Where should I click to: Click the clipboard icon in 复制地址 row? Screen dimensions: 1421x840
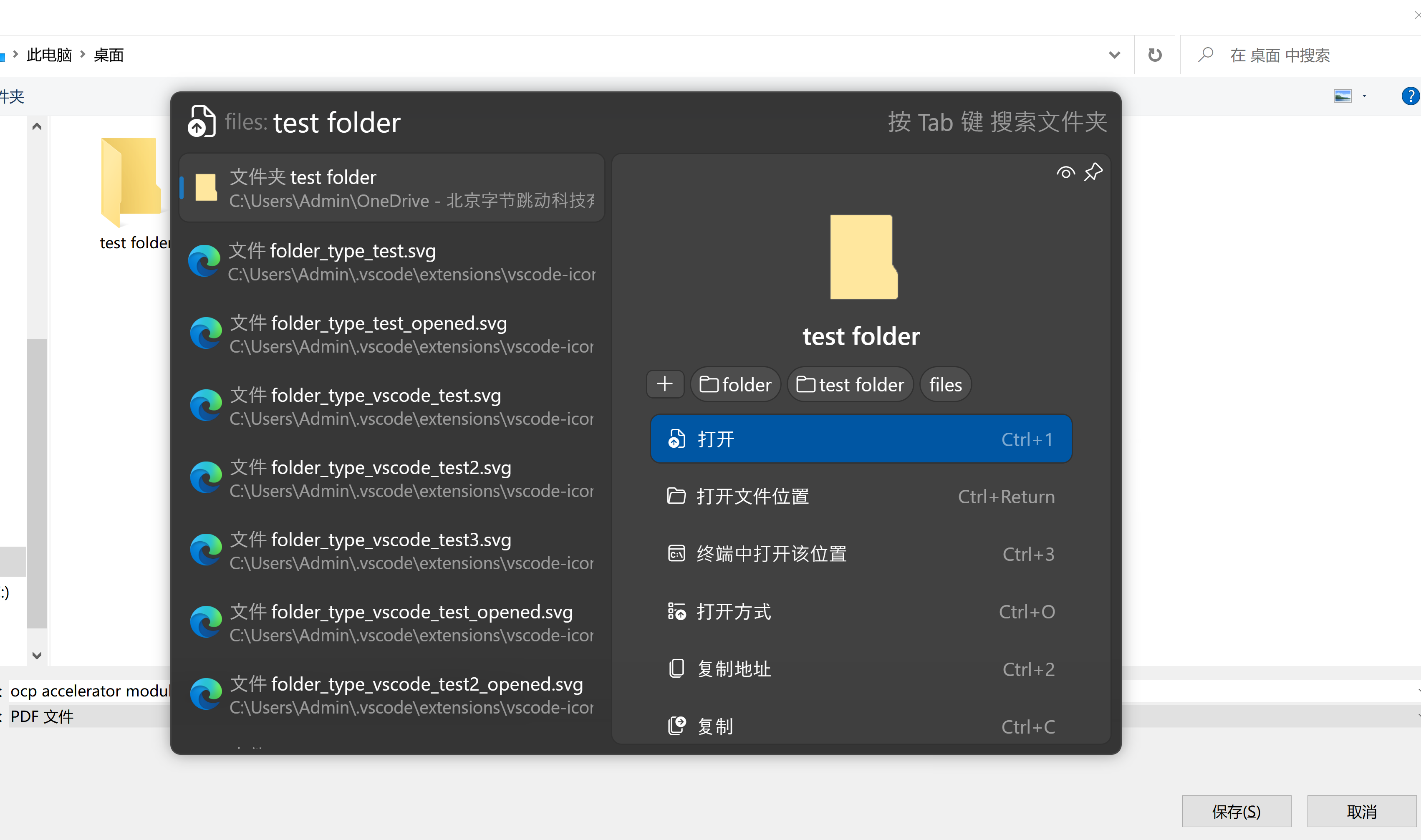[676, 668]
